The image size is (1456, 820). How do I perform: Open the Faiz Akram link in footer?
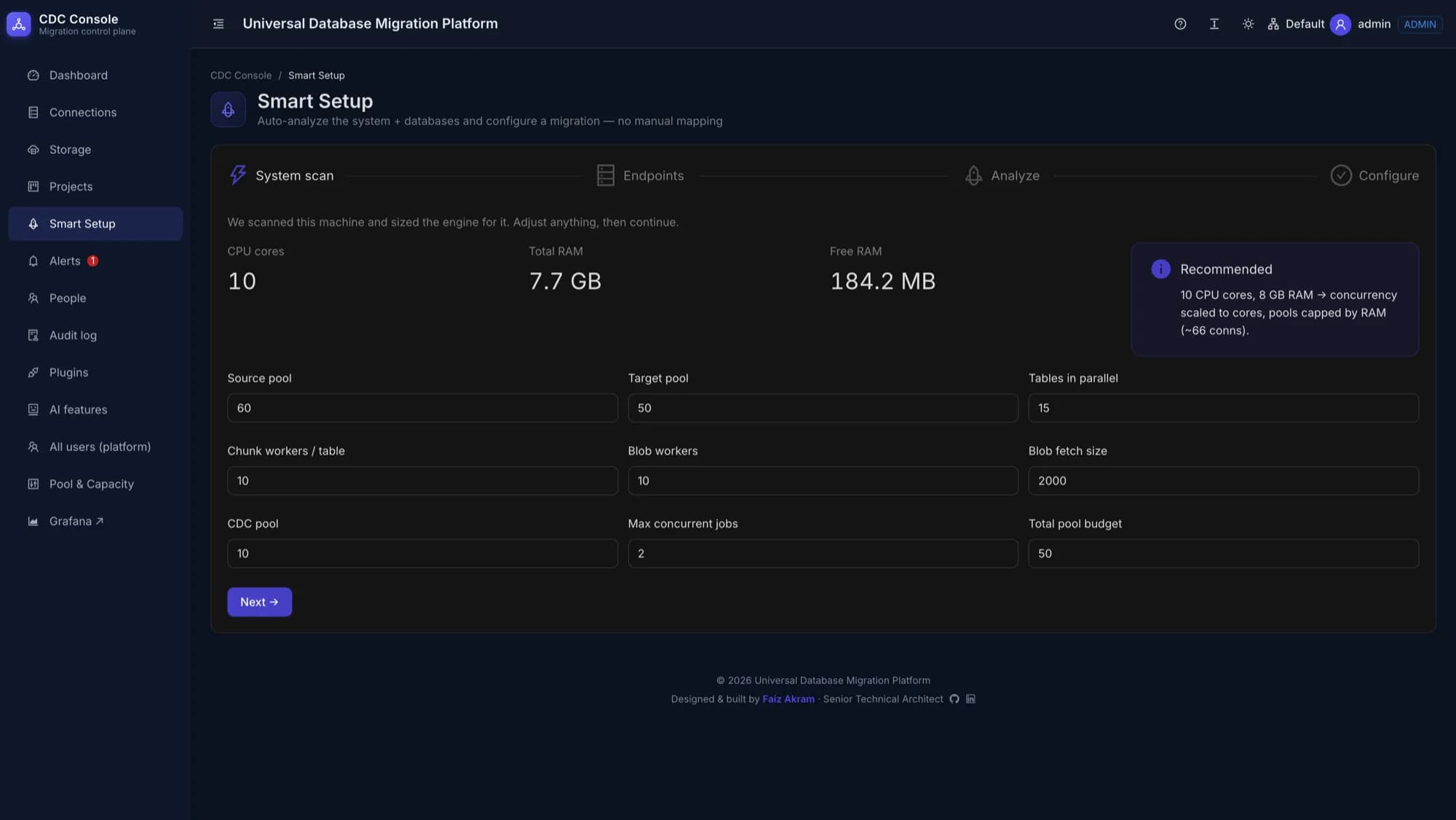(x=788, y=699)
